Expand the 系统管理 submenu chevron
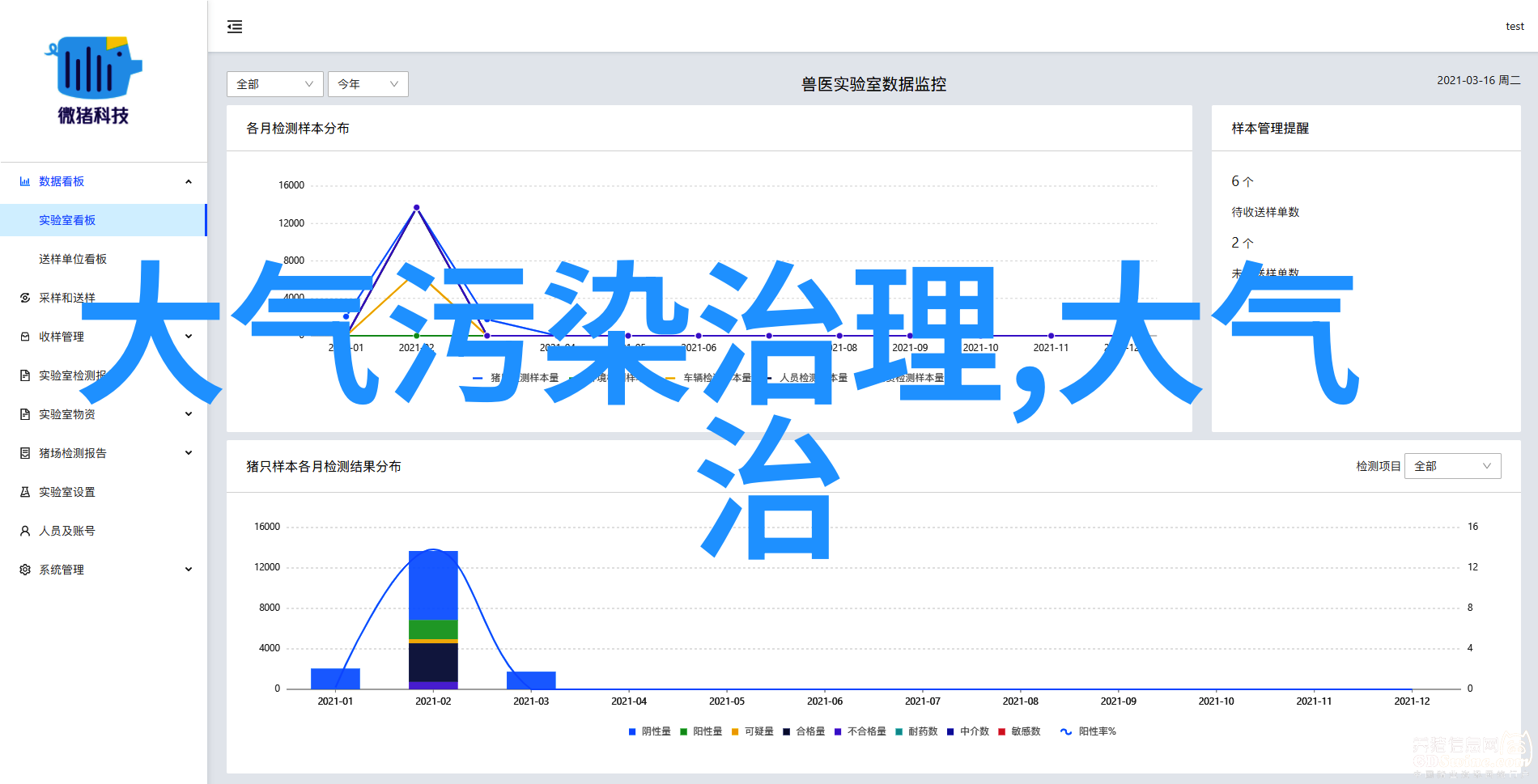The height and width of the screenshot is (784, 1538). pos(189,570)
